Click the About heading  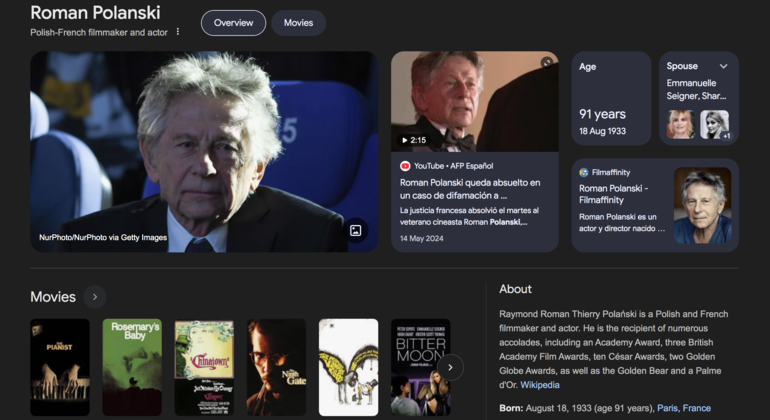(515, 289)
